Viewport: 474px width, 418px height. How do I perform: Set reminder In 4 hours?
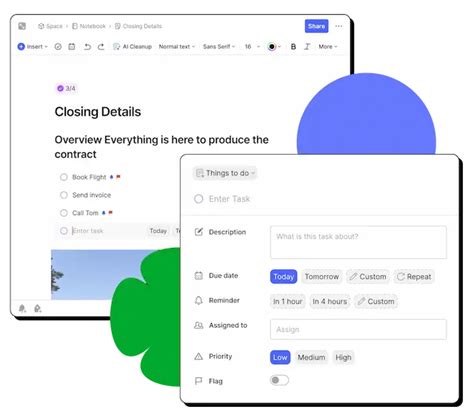tap(330, 301)
